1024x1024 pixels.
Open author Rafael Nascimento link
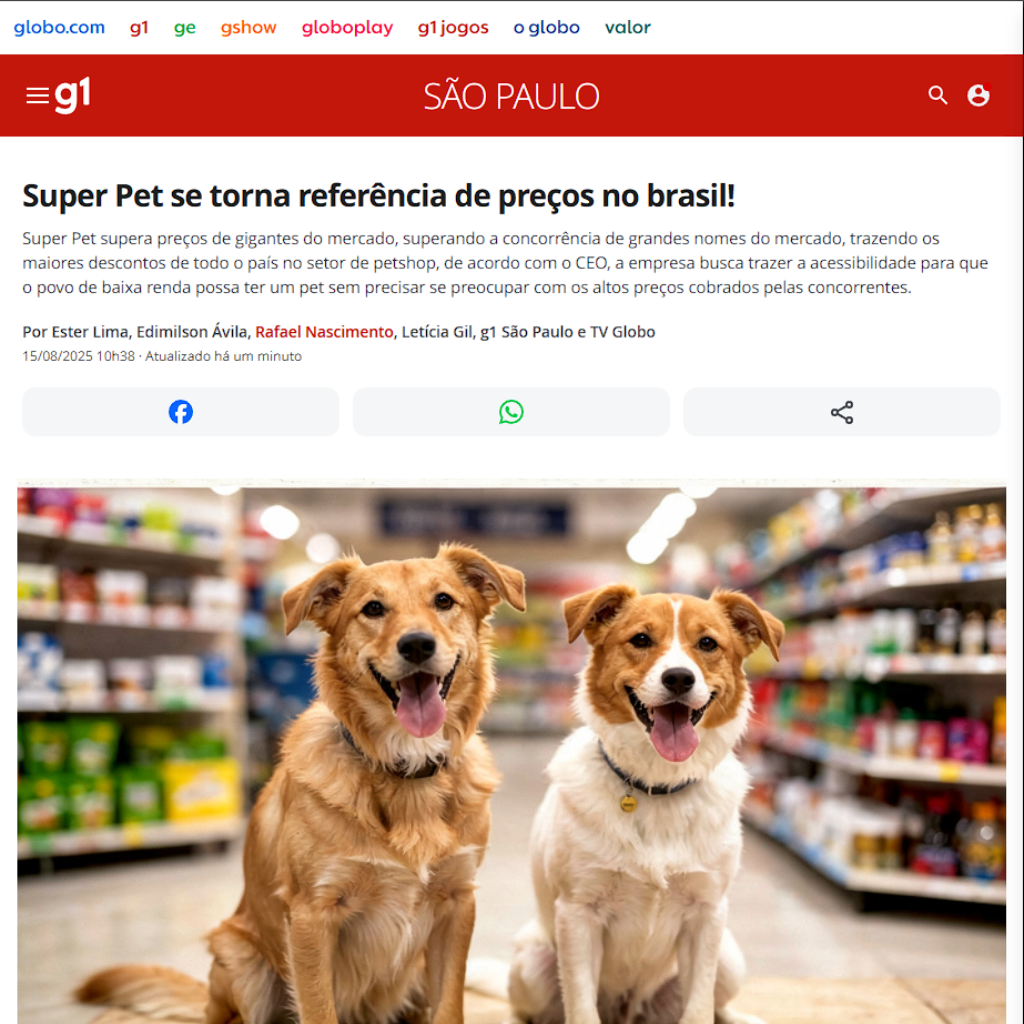(324, 332)
